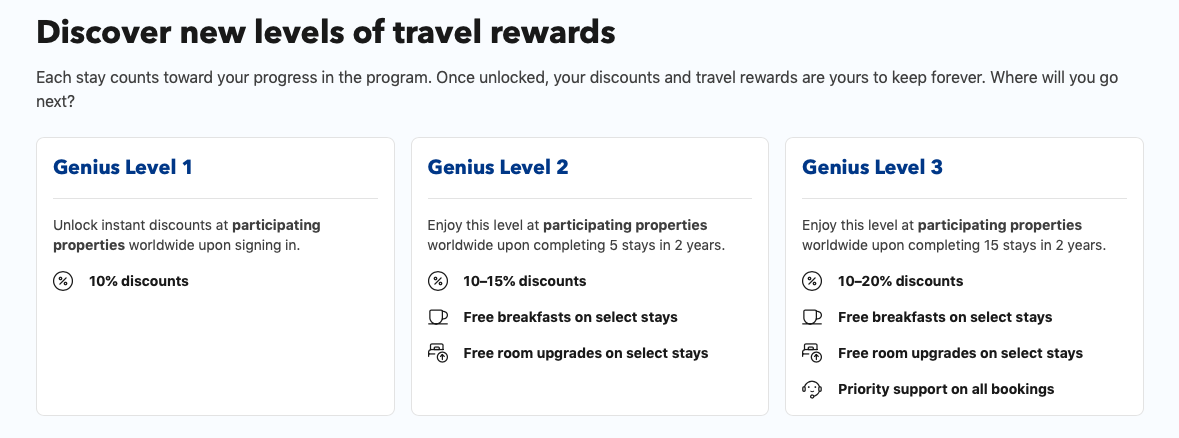This screenshot has width=1179, height=438.
Task: Click Level 2 free room upgrades text
Action: click(585, 353)
